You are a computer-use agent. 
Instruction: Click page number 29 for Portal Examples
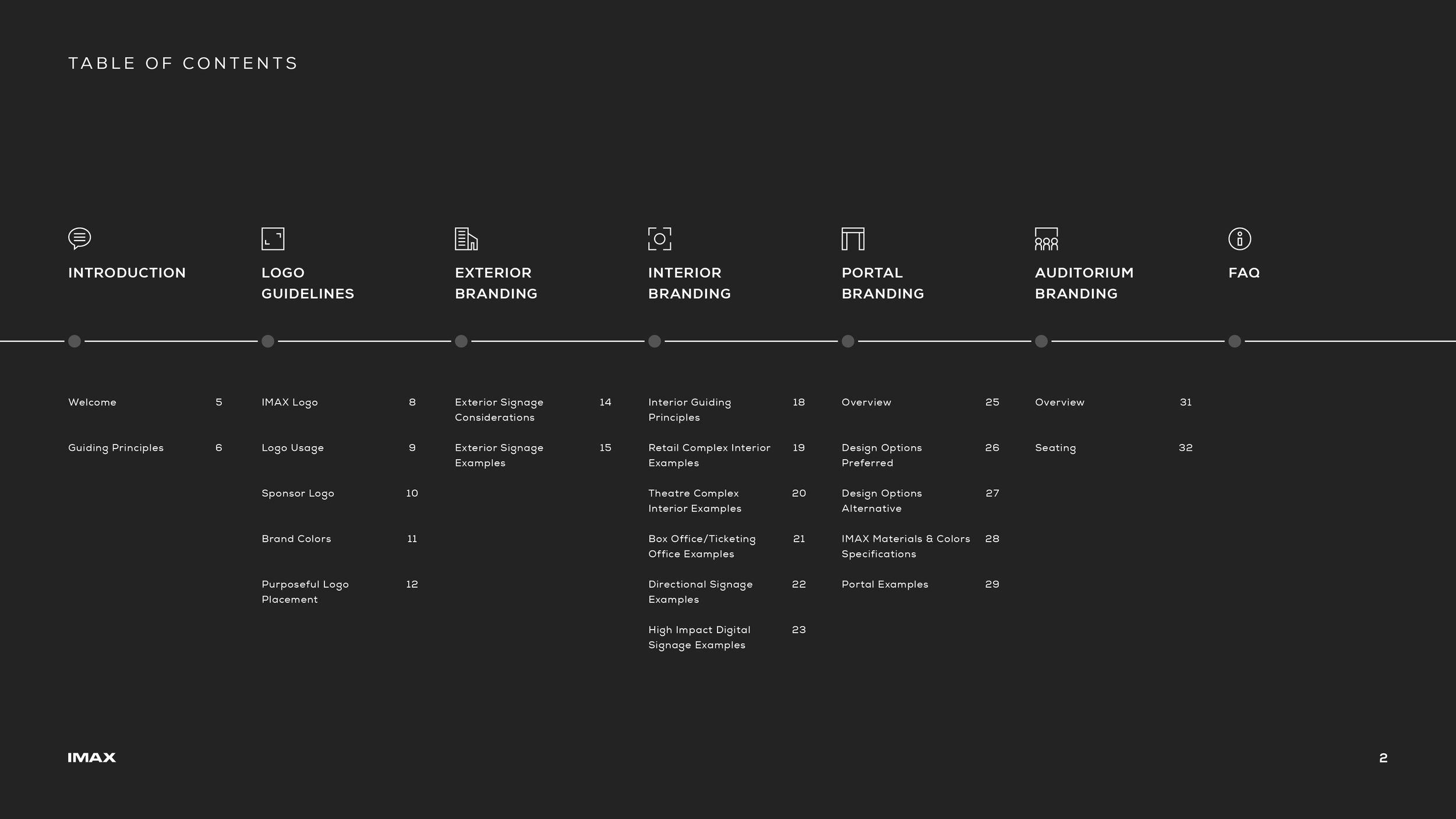[992, 584]
